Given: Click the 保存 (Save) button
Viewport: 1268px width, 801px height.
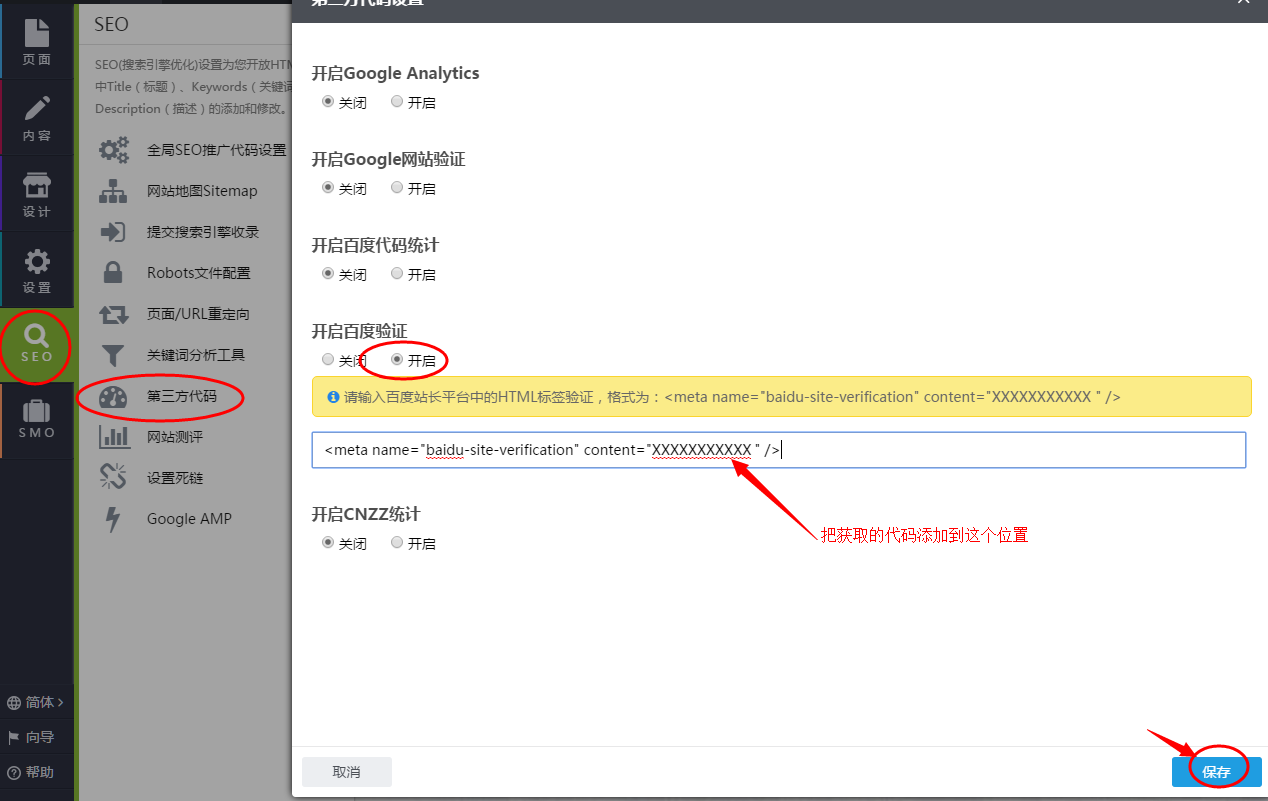Looking at the screenshot, I should [x=1216, y=772].
